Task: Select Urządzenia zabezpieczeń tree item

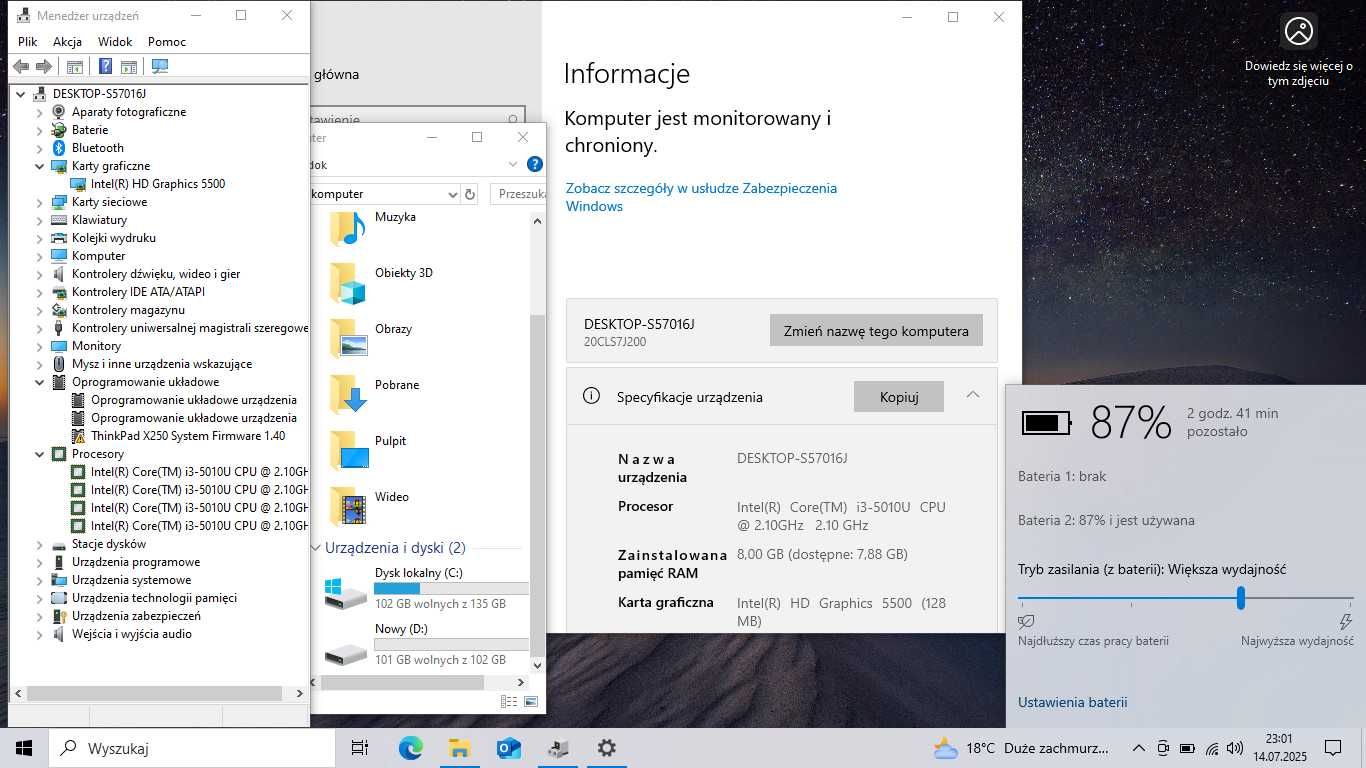Action: click(136, 616)
